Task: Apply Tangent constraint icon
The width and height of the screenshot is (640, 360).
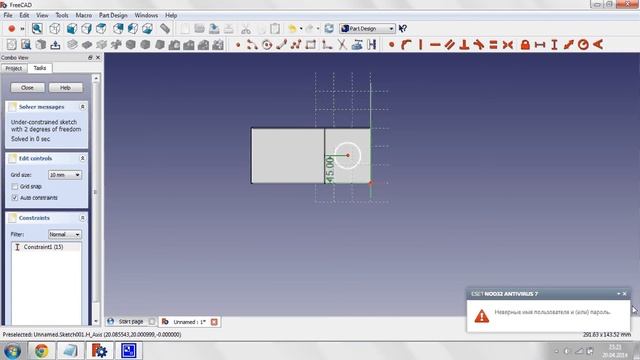Action: pos(479,44)
